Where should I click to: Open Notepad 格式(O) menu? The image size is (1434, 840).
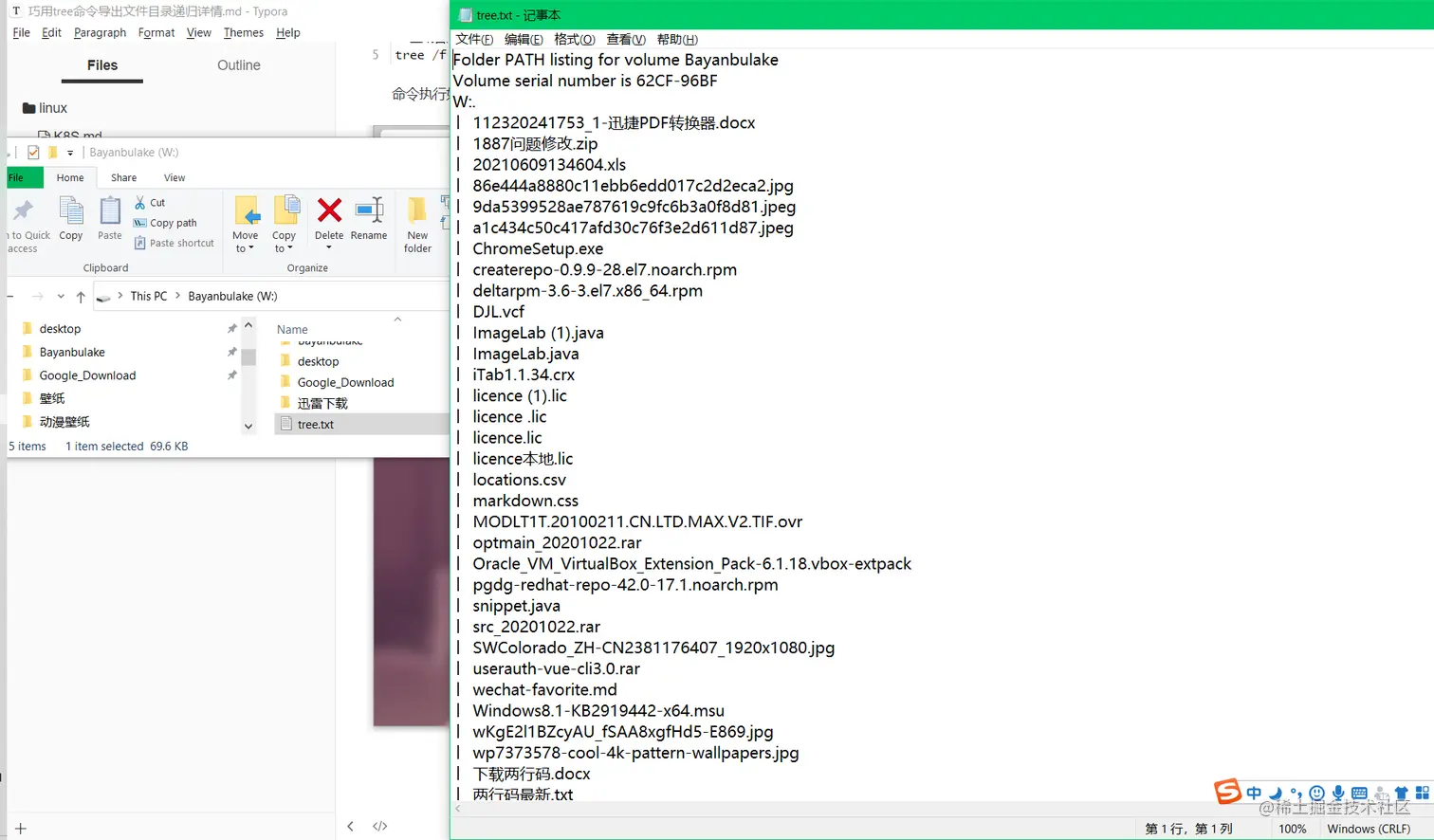(575, 39)
